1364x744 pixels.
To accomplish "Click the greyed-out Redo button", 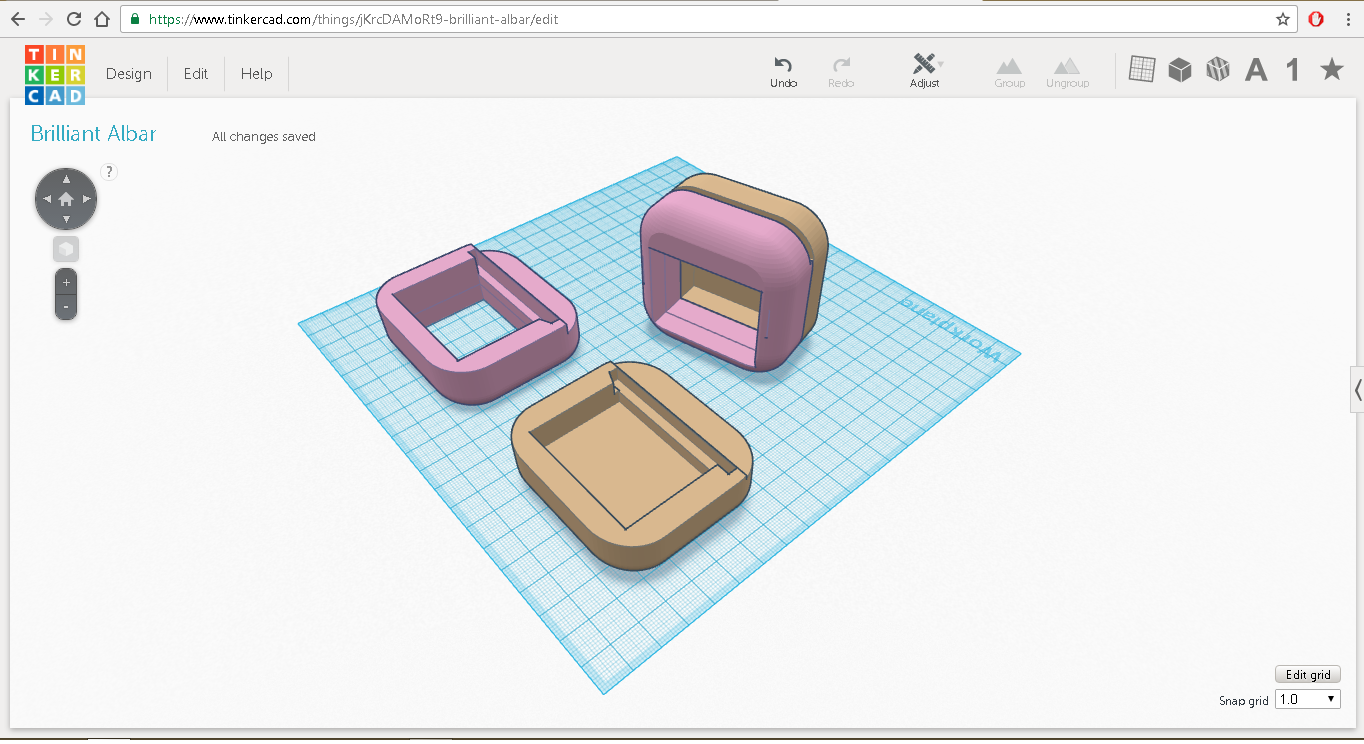I will (841, 72).
